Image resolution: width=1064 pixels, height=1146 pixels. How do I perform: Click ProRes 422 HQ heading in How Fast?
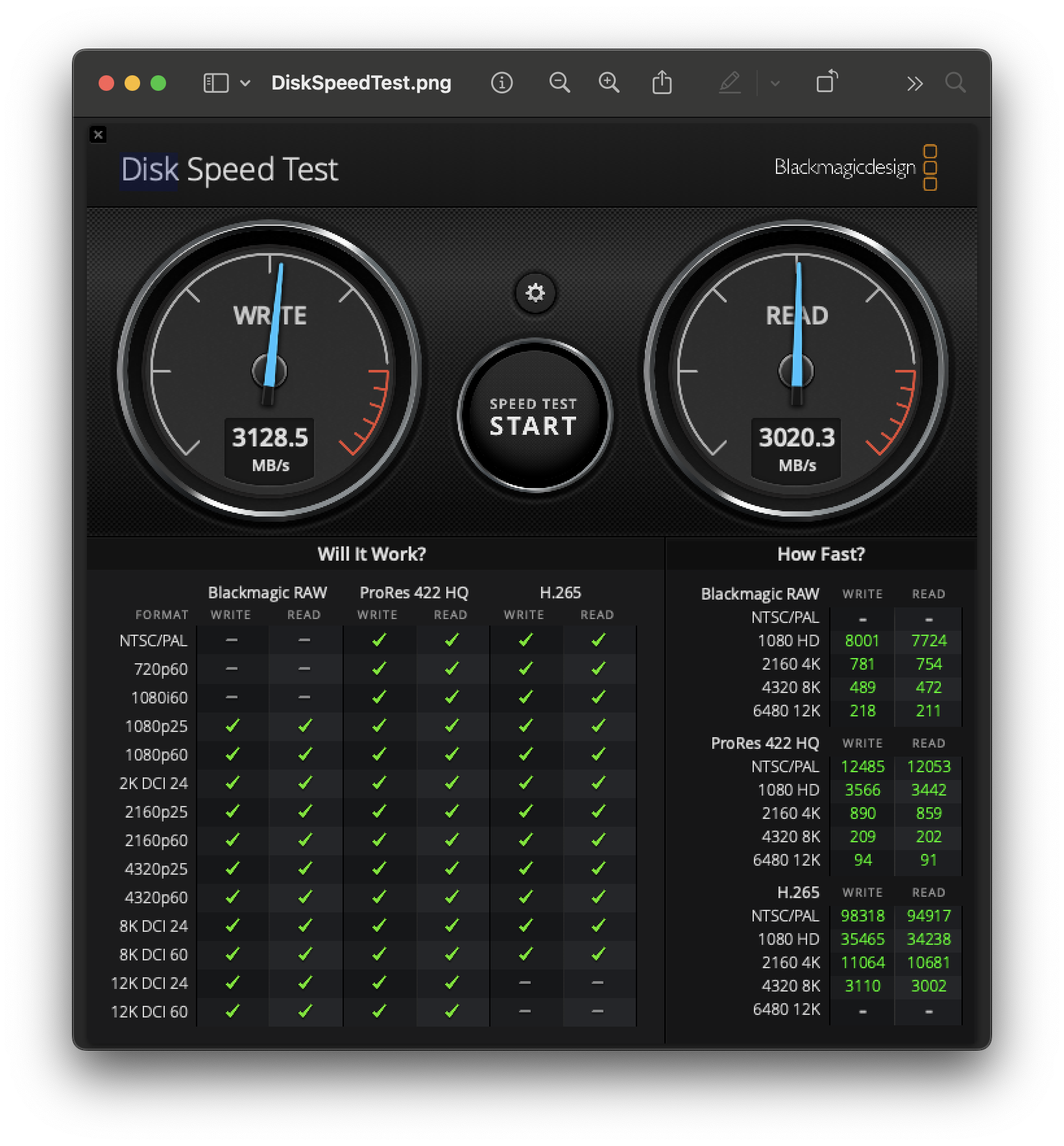(x=765, y=743)
